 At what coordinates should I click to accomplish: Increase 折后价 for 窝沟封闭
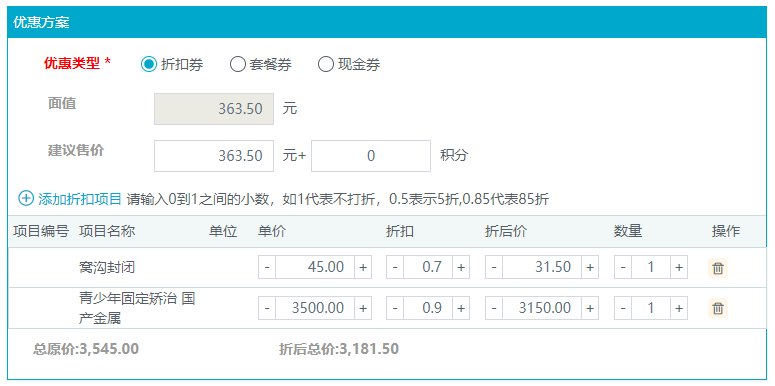pos(590,267)
